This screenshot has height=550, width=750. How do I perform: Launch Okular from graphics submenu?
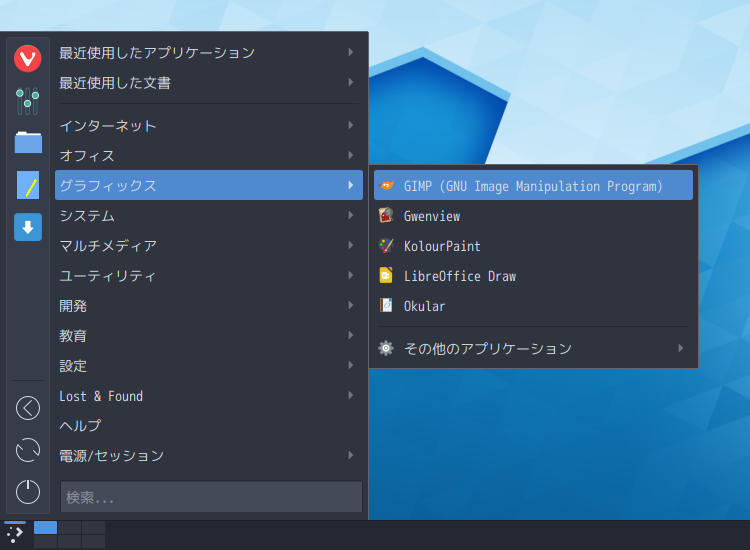(533, 305)
